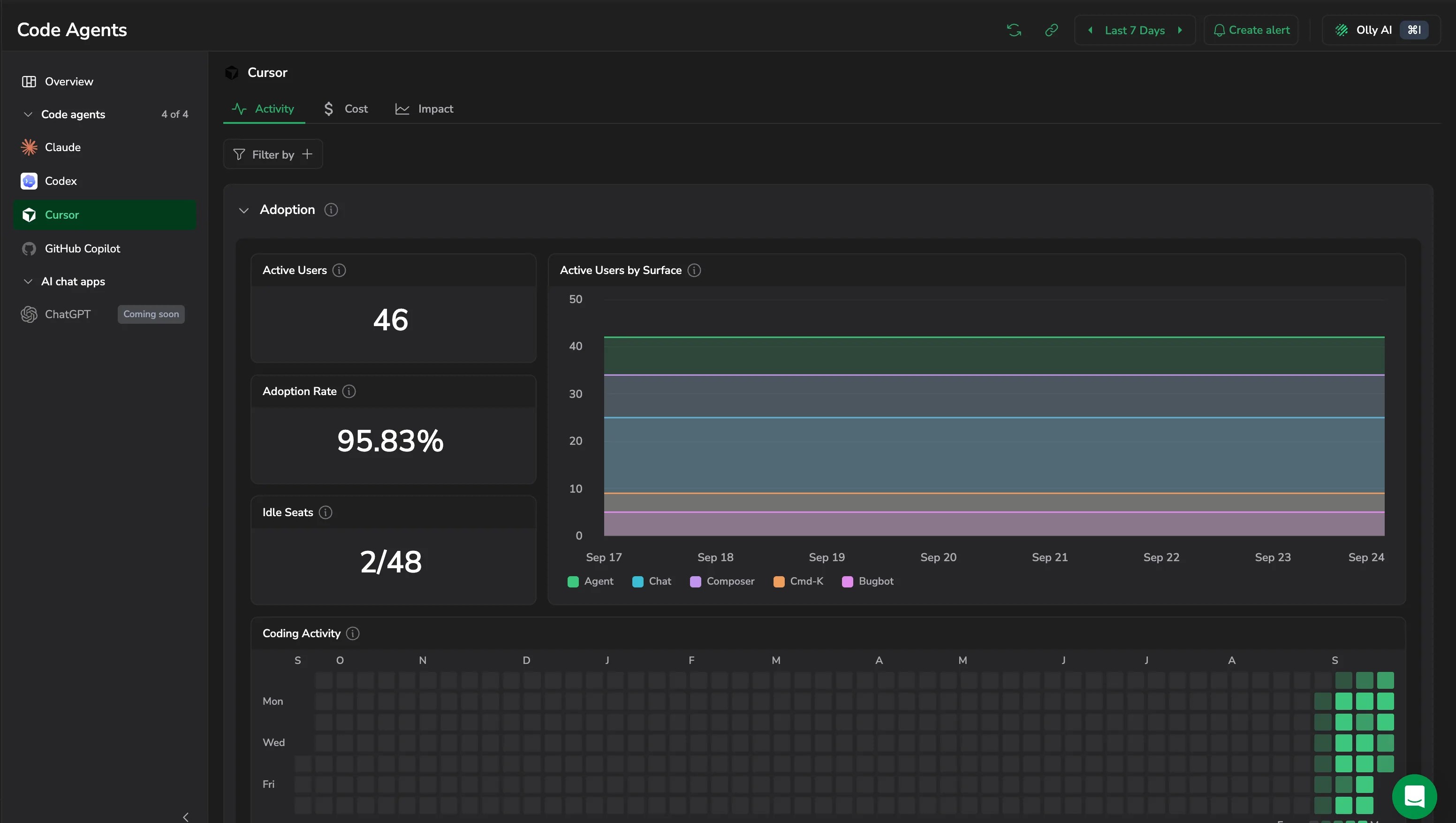The image size is (1456, 823).
Task: Click the Filter by button
Action: pos(273,154)
